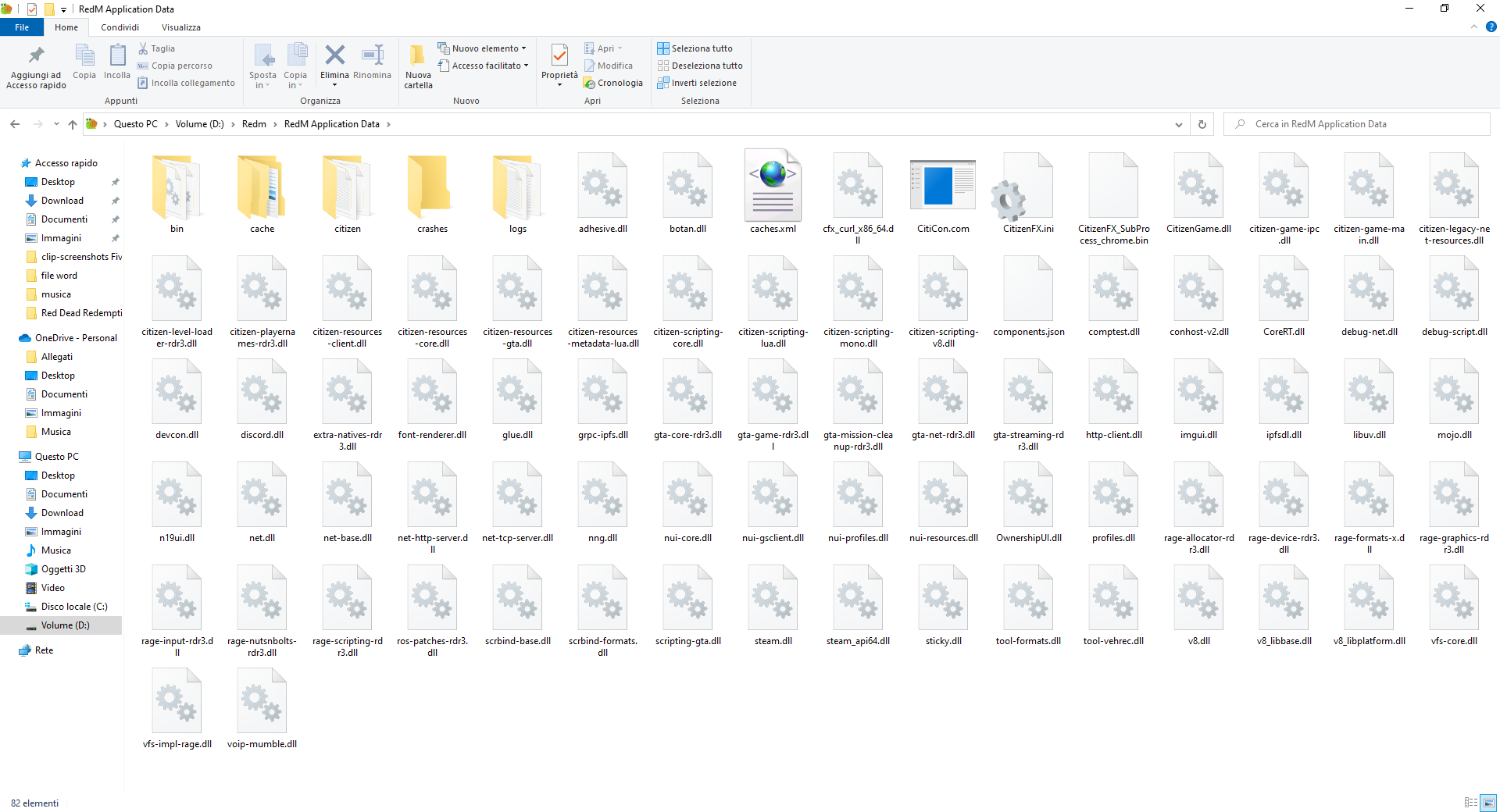Viewport: 1500px width, 812px height.
Task: Open Sposta in dropdown
Action: [x=262, y=66]
